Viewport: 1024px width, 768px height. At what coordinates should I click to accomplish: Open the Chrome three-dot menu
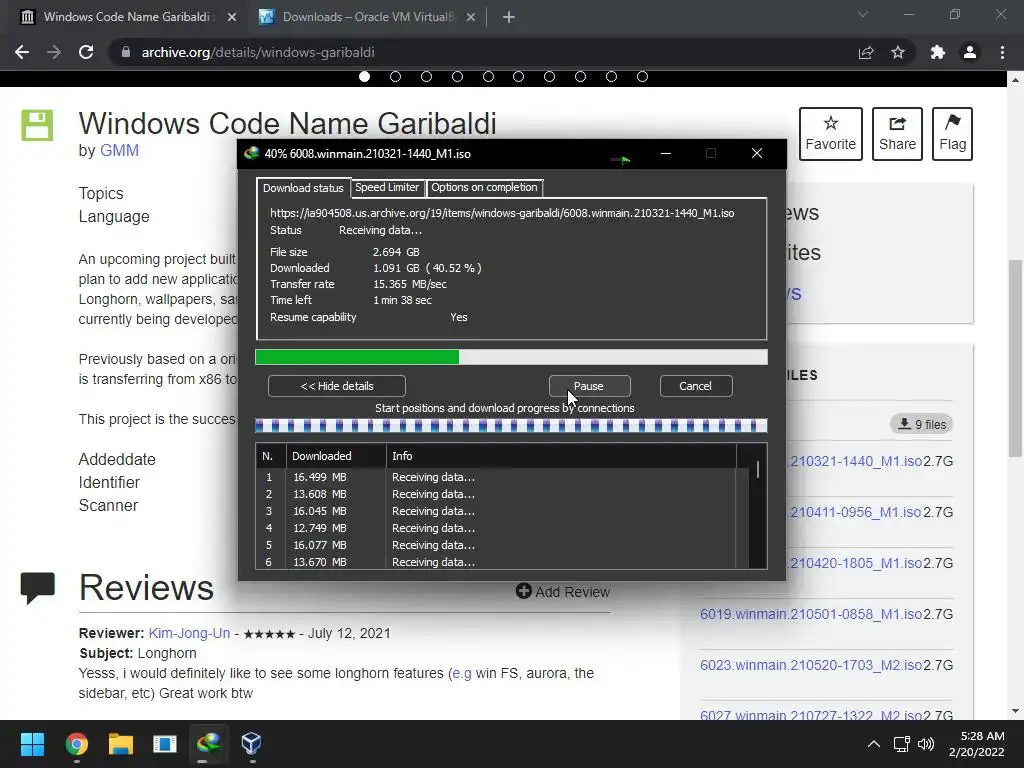click(x=1002, y=52)
